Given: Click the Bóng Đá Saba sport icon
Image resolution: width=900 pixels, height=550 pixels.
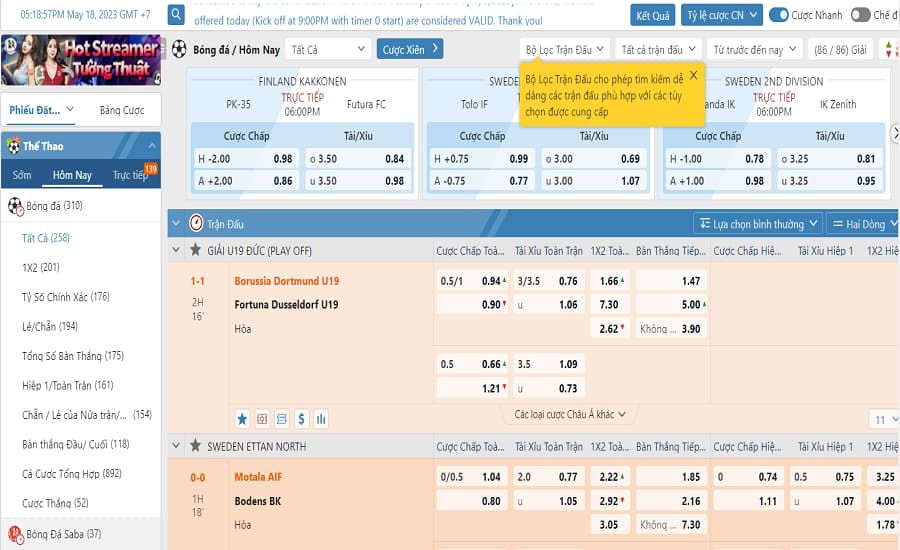Looking at the screenshot, I should 14,534.
